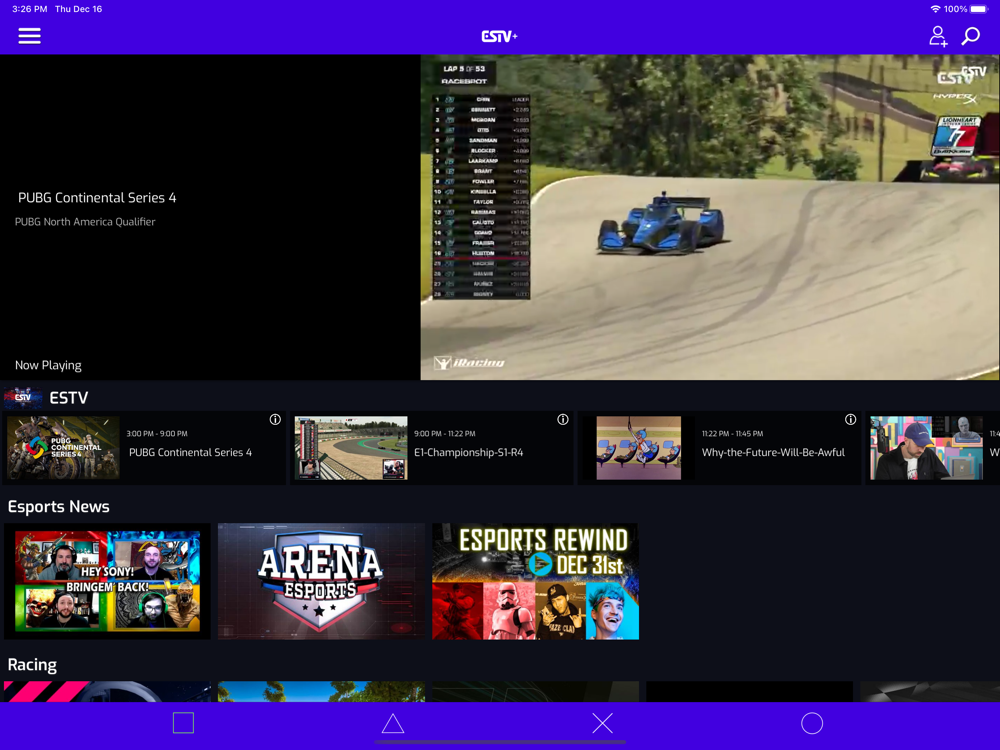Screen dimensions: 1000x750
Task: Select the ESTV channel name
Action: click(69, 398)
